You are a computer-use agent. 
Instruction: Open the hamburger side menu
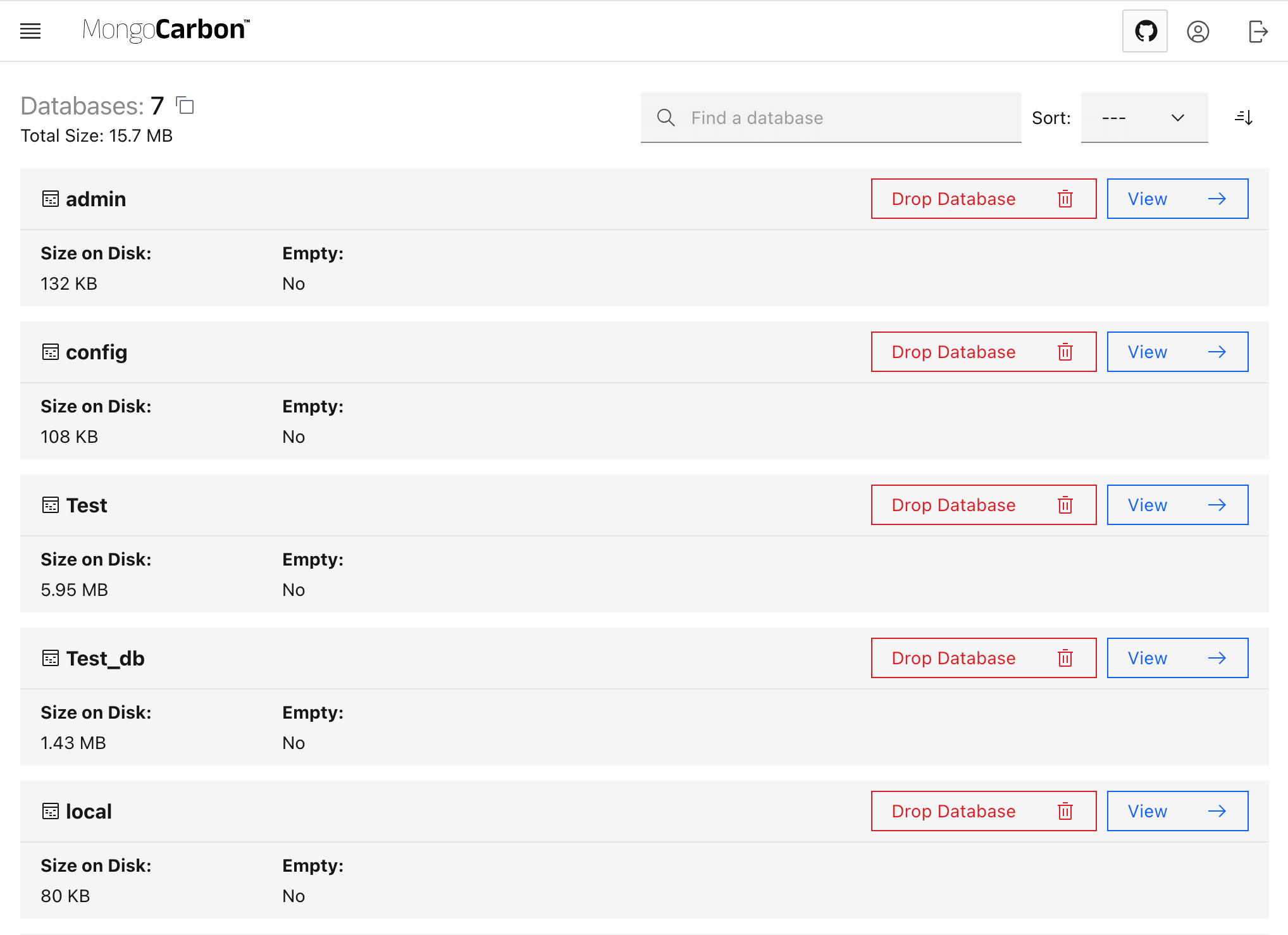[30, 31]
